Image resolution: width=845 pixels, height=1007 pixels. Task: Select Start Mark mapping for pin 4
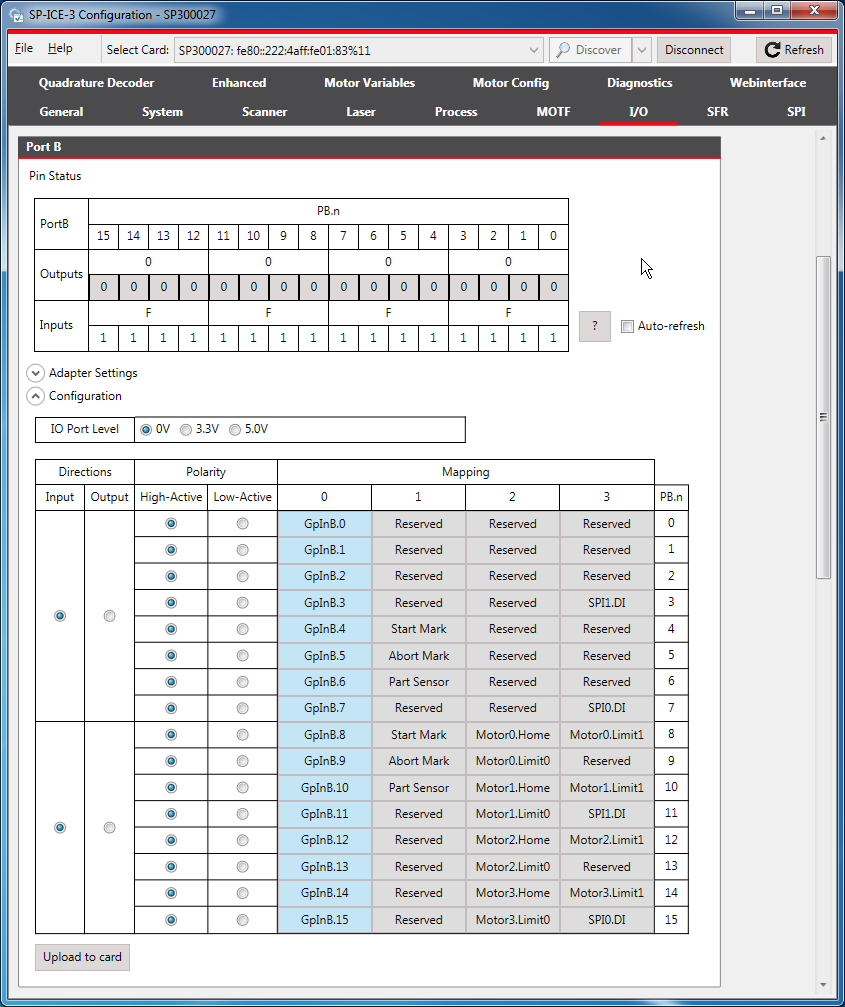tap(419, 629)
